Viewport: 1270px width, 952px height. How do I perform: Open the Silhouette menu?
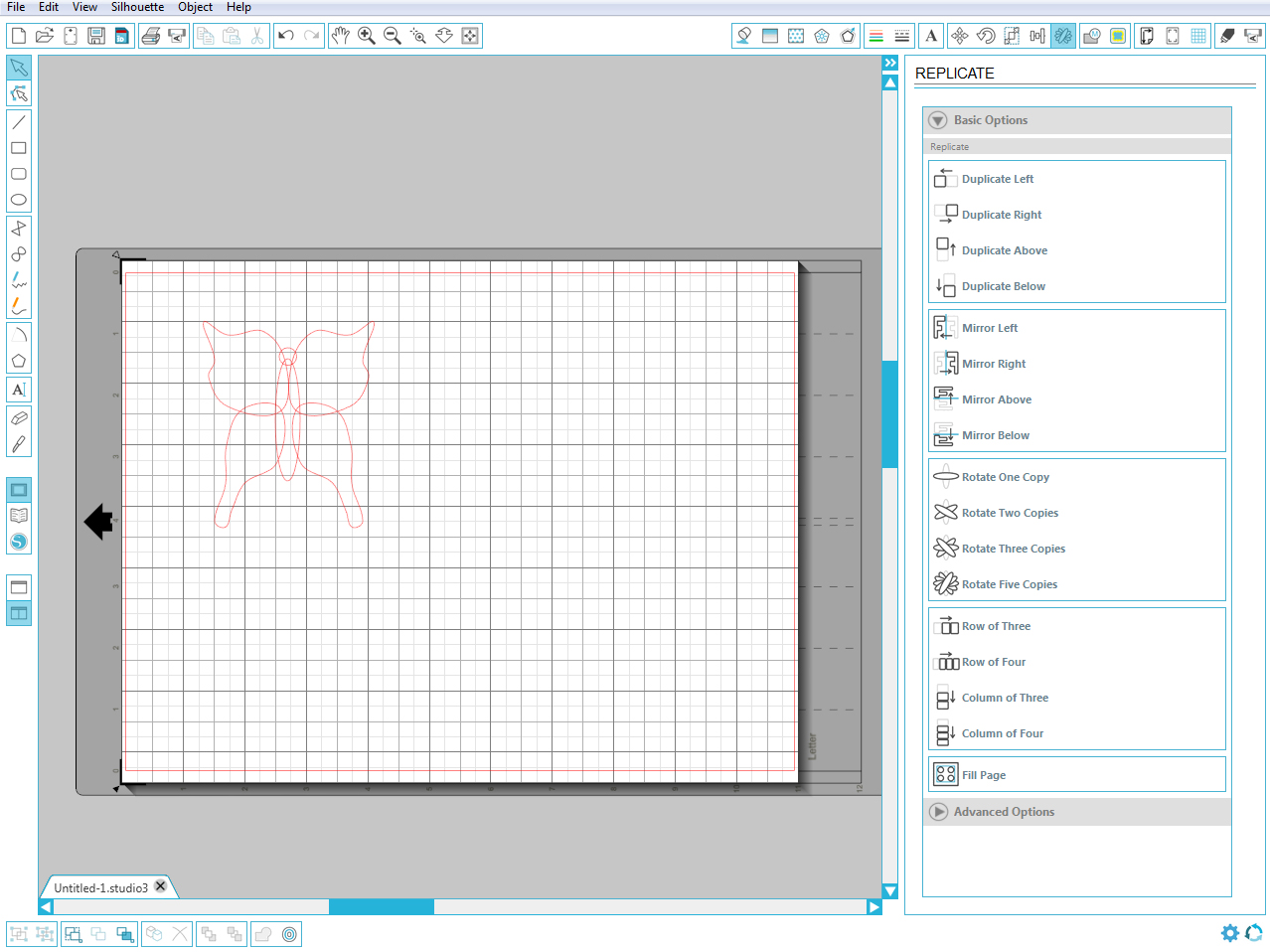pos(137,7)
